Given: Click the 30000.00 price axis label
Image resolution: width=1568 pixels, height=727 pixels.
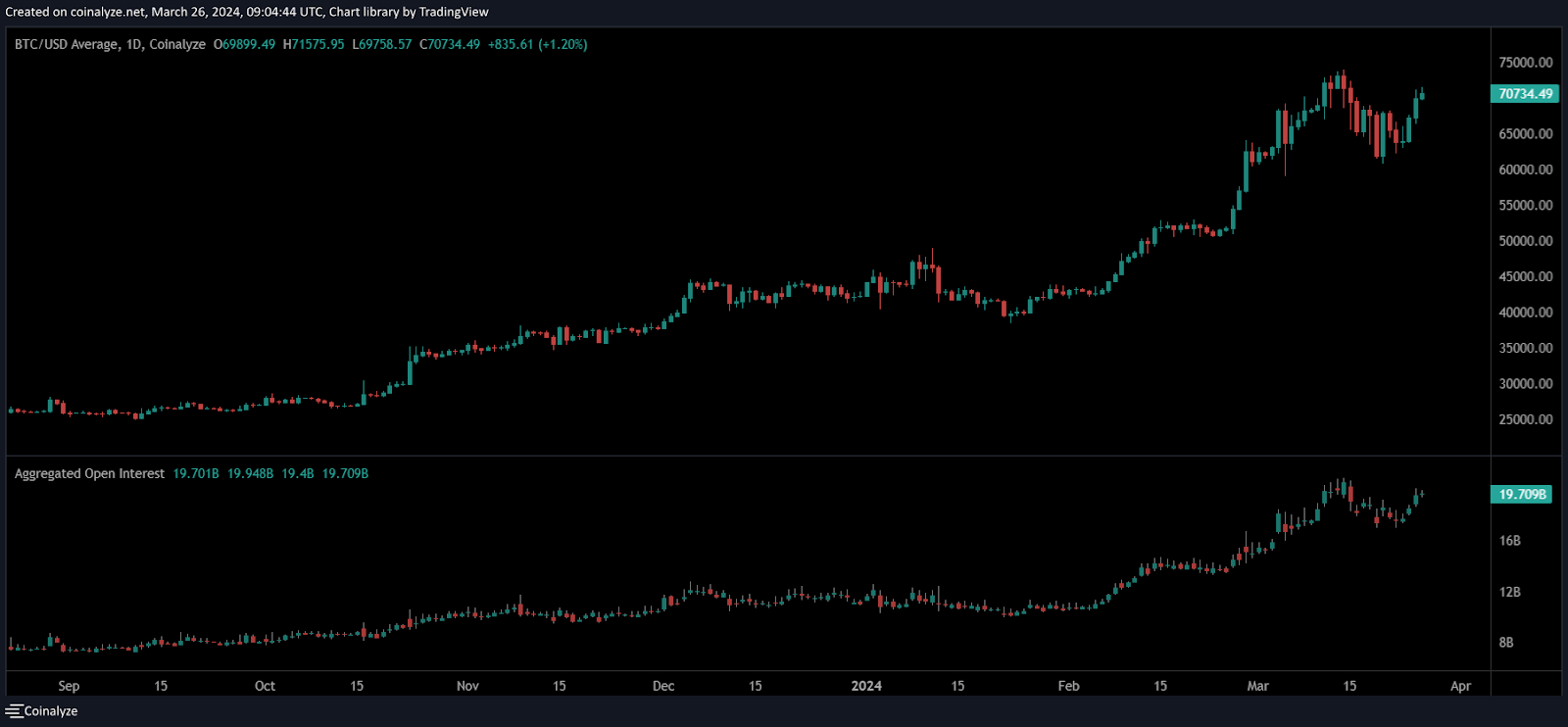Looking at the screenshot, I should [x=1525, y=384].
